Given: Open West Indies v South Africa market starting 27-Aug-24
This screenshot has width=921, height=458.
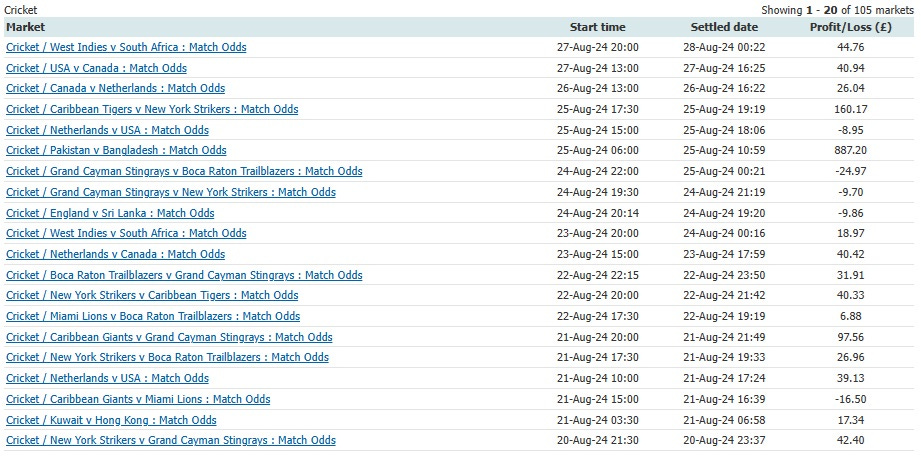Looking at the screenshot, I should click(126, 47).
